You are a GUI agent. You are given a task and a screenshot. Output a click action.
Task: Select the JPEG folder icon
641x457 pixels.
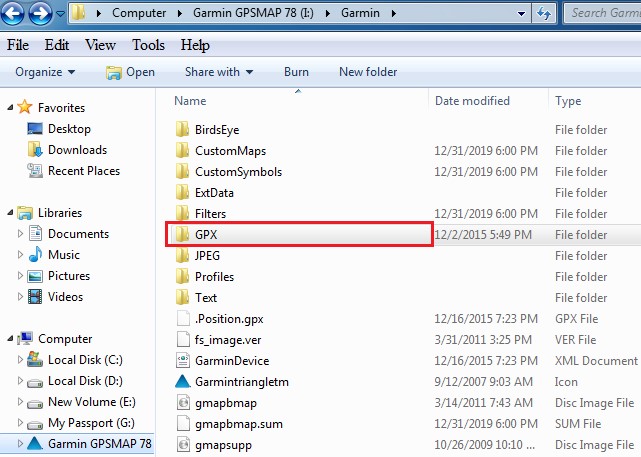[x=182, y=255]
